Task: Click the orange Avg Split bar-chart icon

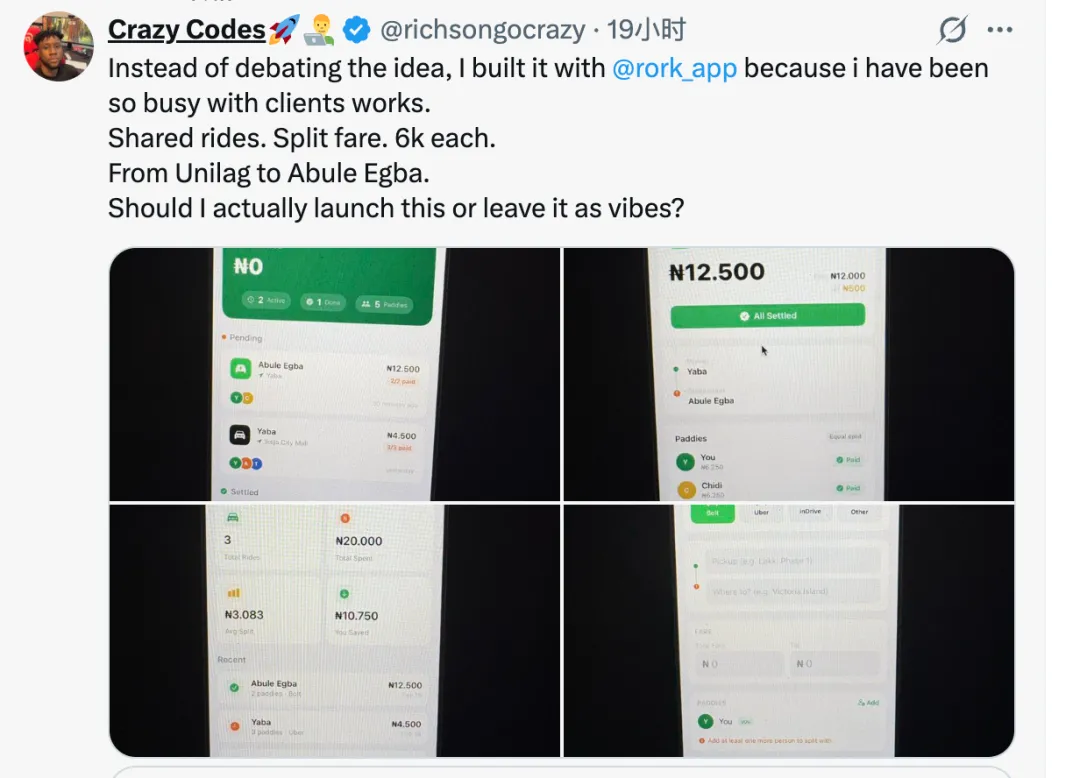Action: pos(234,593)
